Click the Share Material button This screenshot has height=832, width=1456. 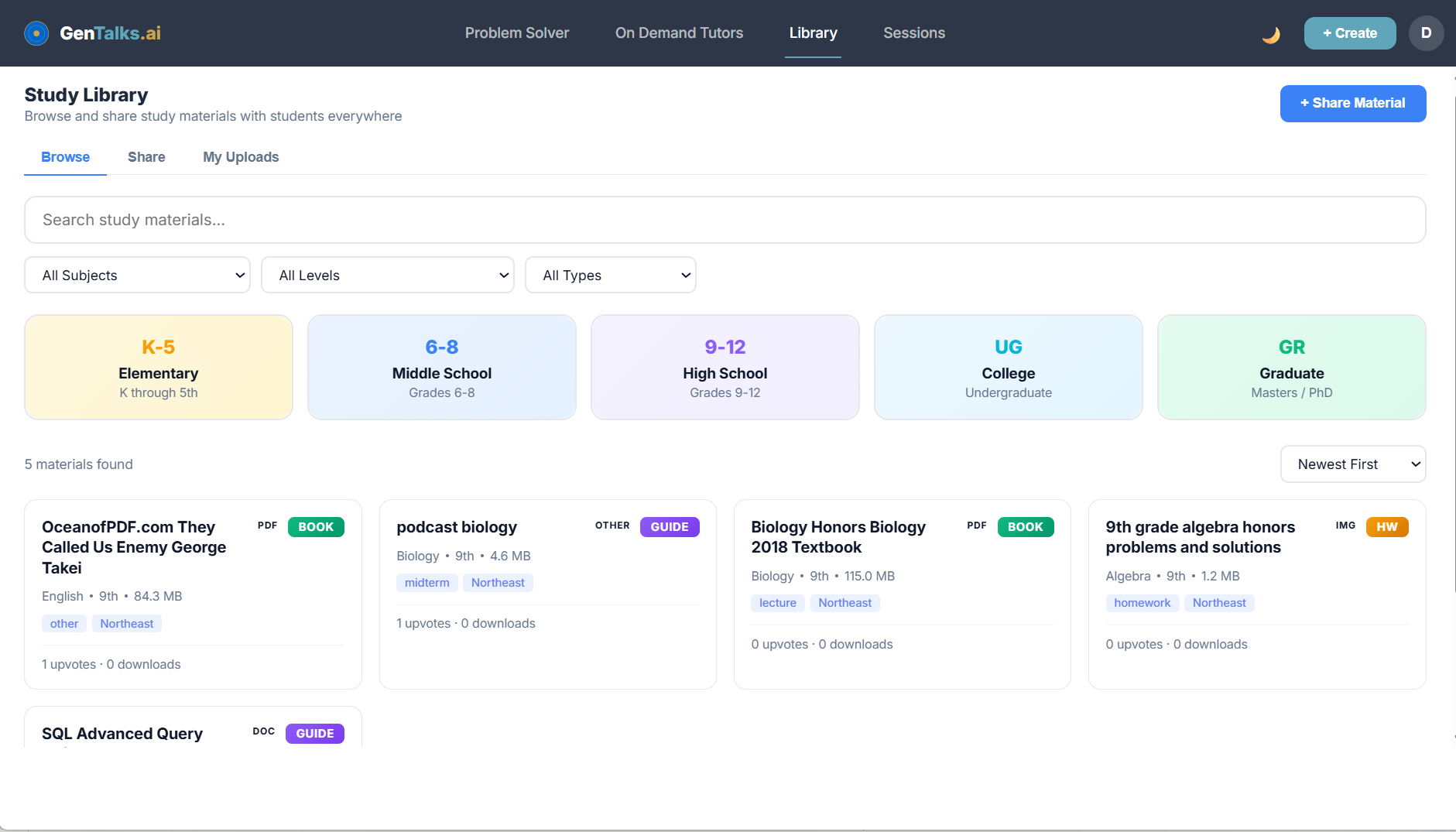pyautogui.click(x=1353, y=104)
